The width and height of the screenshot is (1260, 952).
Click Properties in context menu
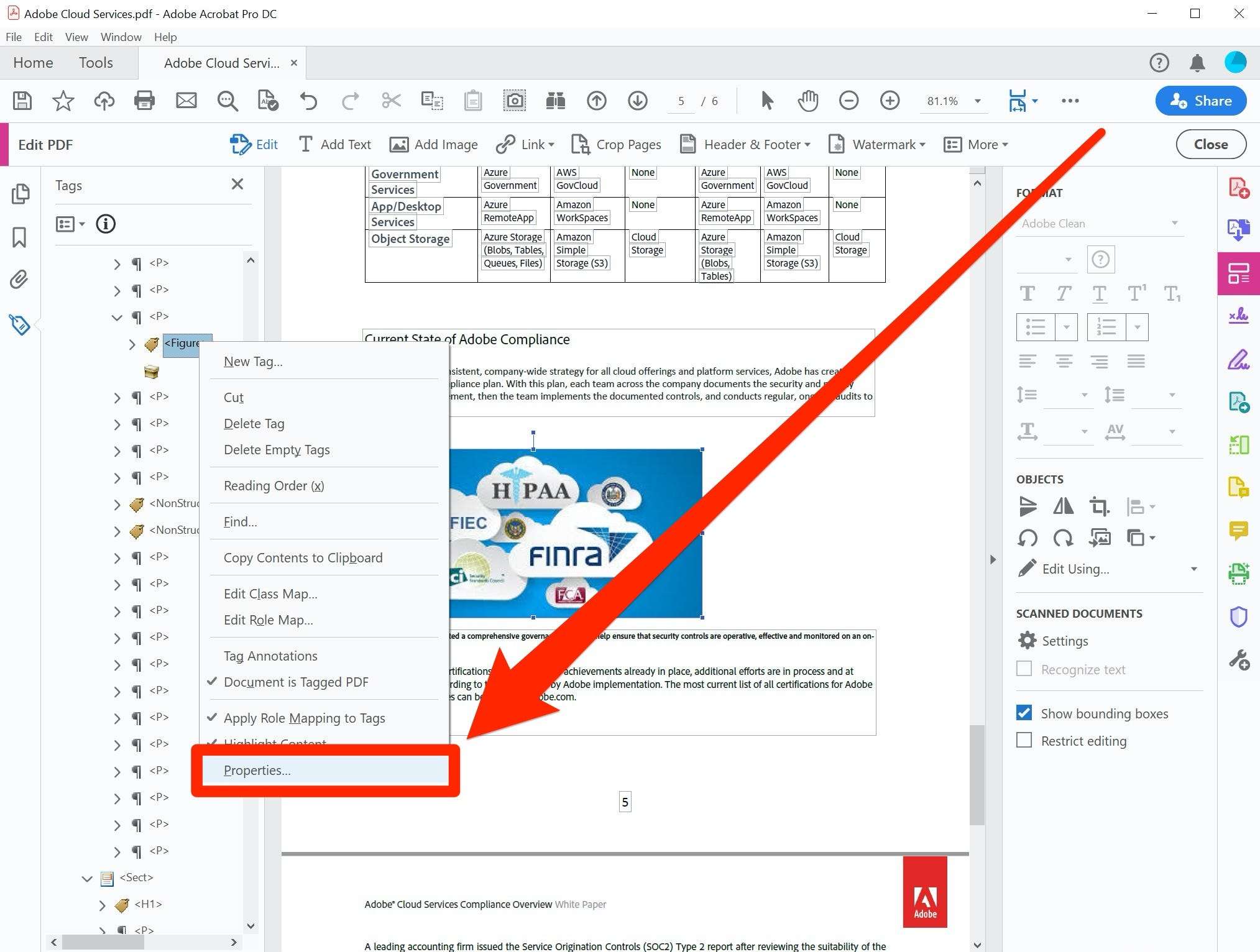click(258, 769)
